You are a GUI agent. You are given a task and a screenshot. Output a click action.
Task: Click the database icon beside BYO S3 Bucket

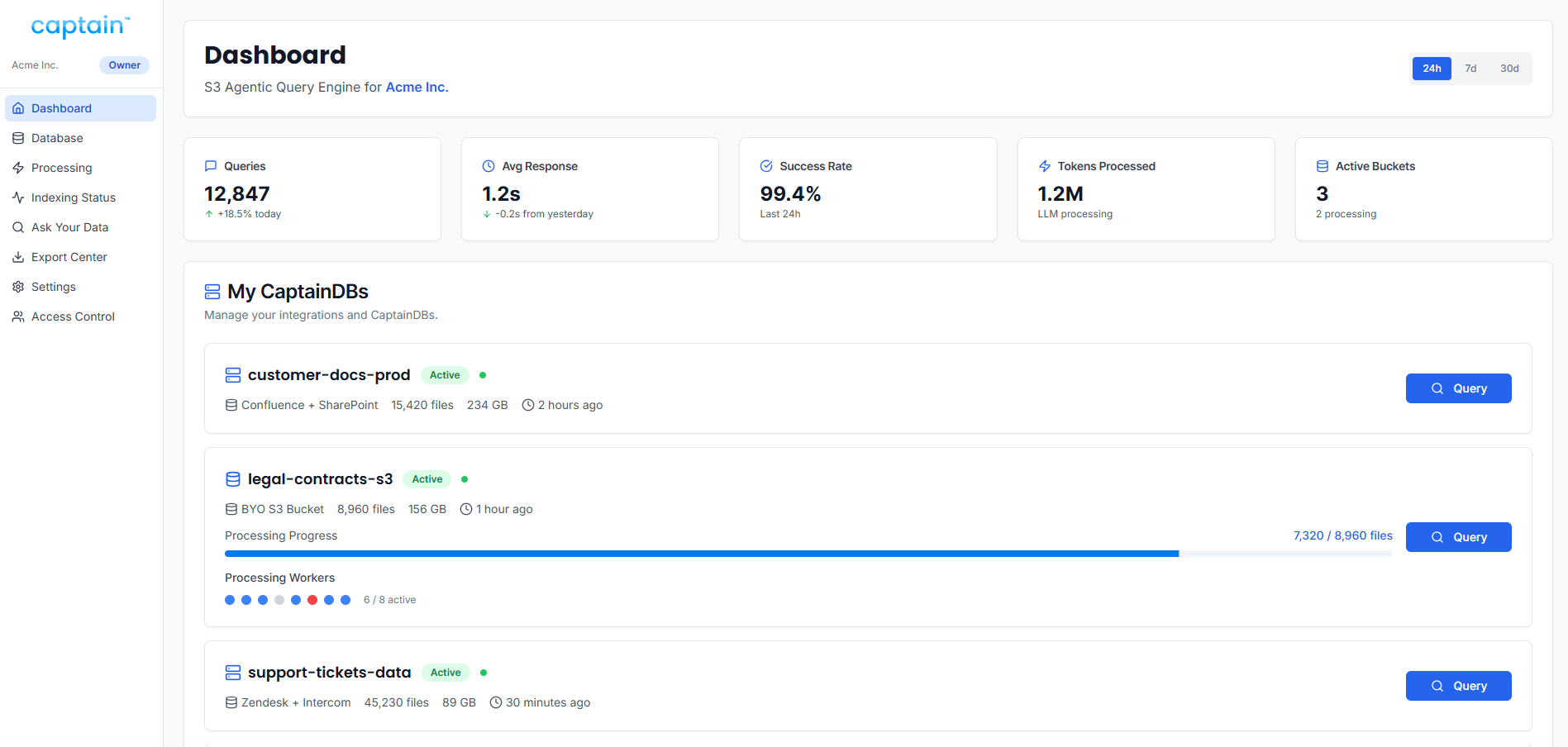click(231, 509)
